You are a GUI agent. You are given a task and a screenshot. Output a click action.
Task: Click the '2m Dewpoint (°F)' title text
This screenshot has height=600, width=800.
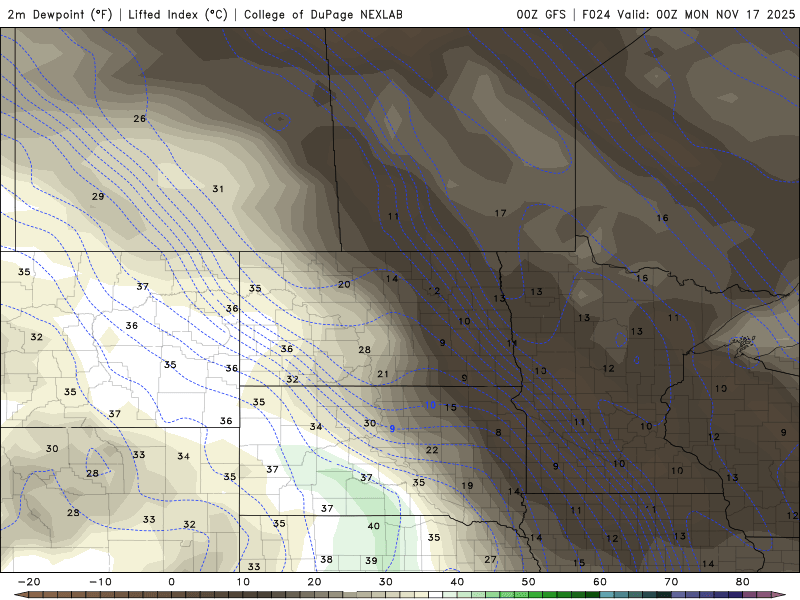tap(60, 14)
